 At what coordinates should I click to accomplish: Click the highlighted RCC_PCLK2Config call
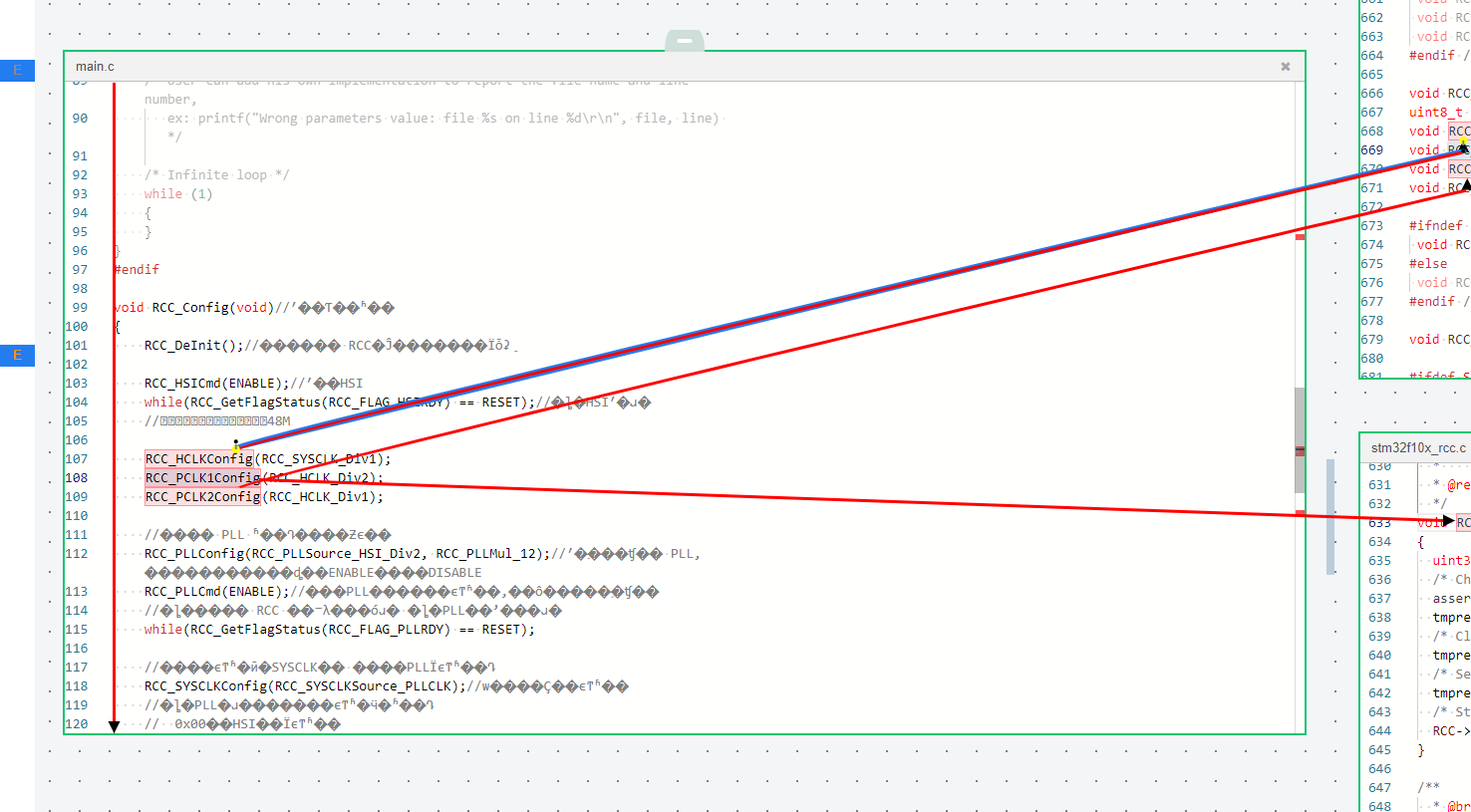pyautogui.click(x=202, y=497)
